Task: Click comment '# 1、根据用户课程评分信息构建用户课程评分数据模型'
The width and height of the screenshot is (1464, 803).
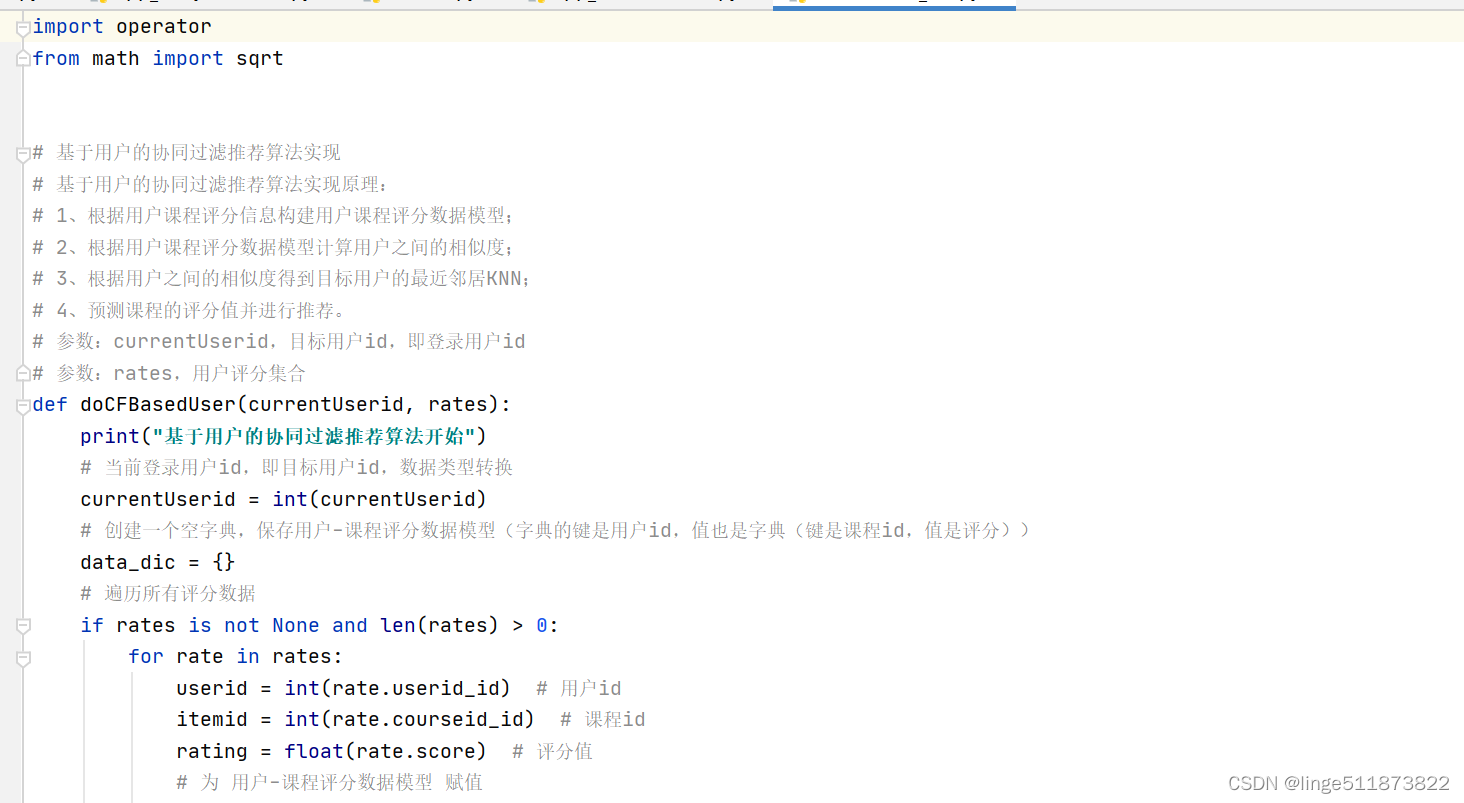Action: tap(274, 216)
